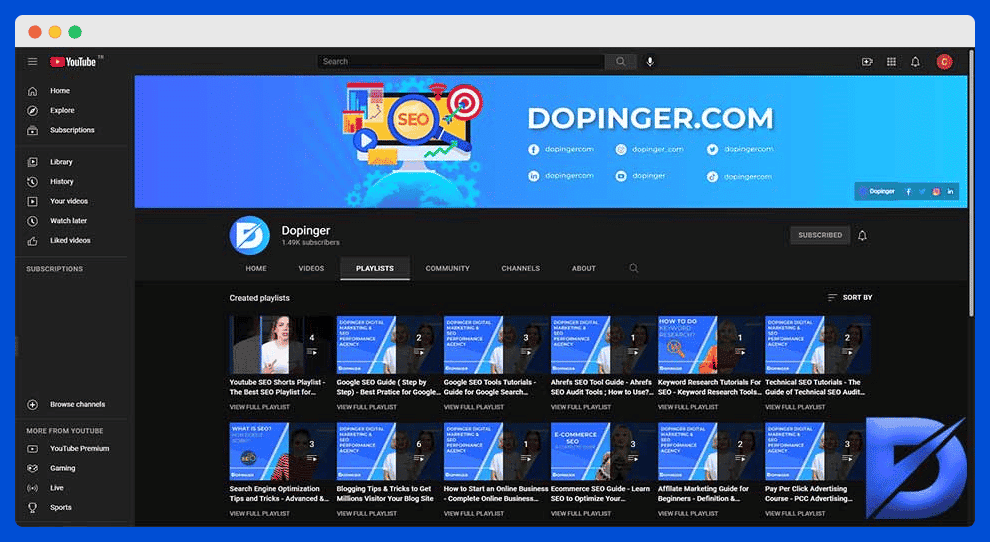Click the 1.49K subscribers text
990x542 pixels.
pyautogui.click(x=311, y=243)
